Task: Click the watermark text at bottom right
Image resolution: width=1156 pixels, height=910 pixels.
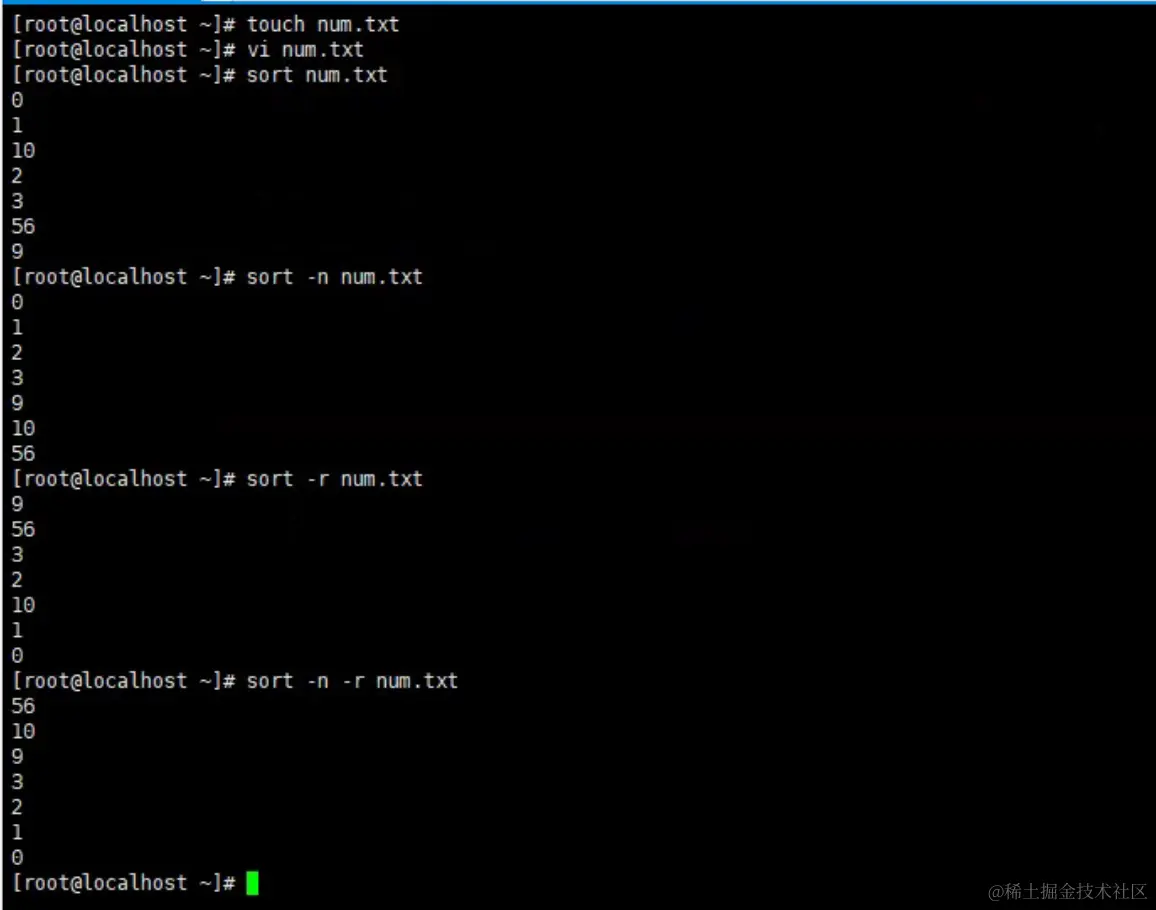Action: point(1068,892)
